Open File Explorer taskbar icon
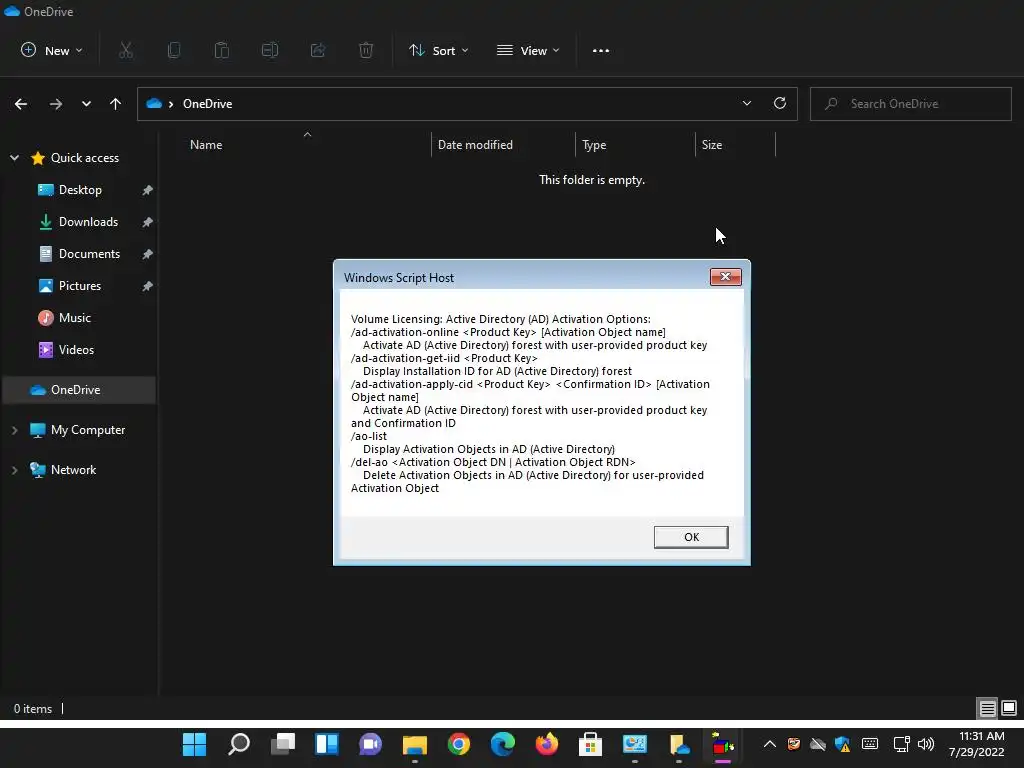1024x768 pixels. tap(415, 744)
